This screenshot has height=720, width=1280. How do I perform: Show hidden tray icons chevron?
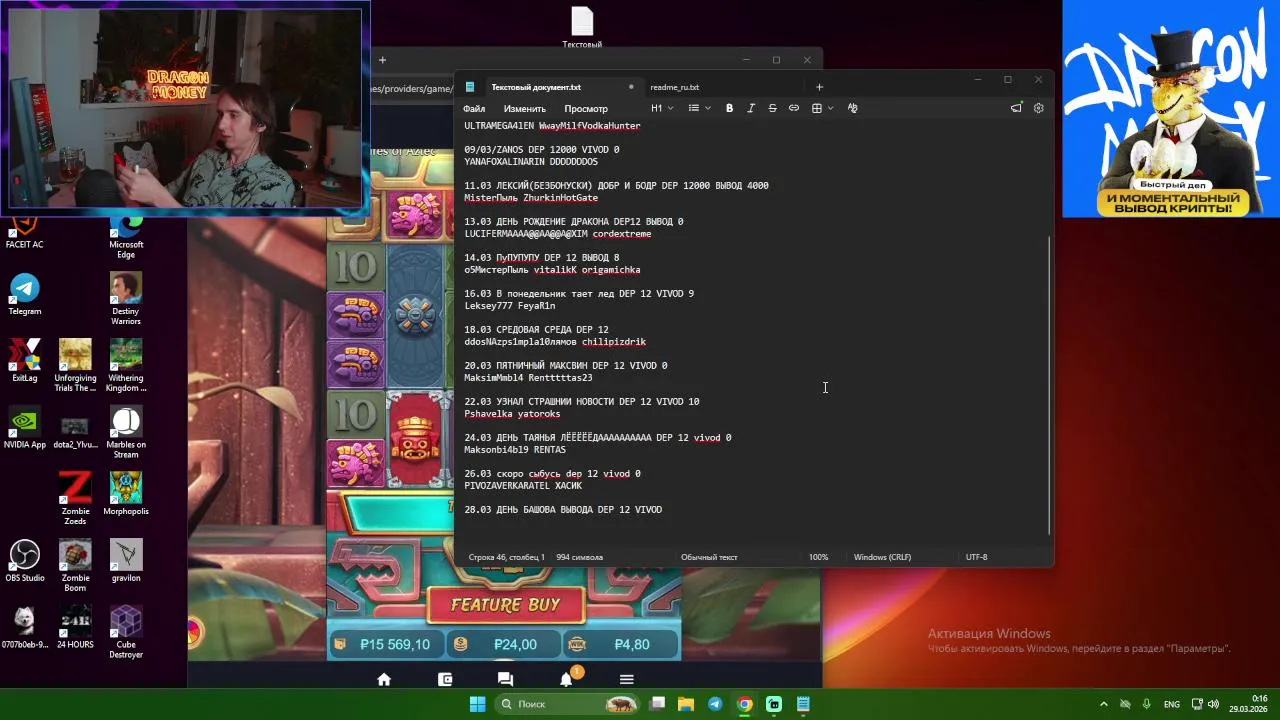tap(1104, 704)
